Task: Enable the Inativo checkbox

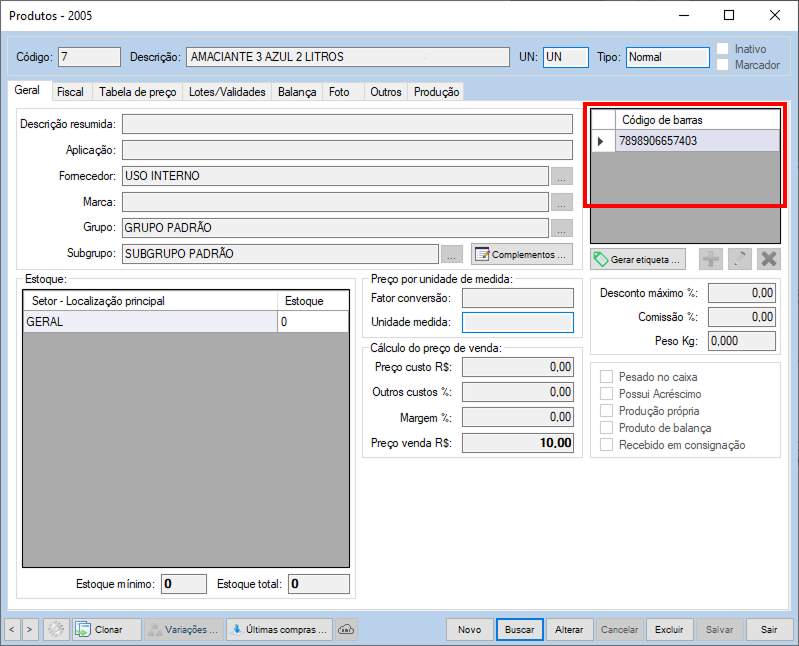Action: [723, 49]
